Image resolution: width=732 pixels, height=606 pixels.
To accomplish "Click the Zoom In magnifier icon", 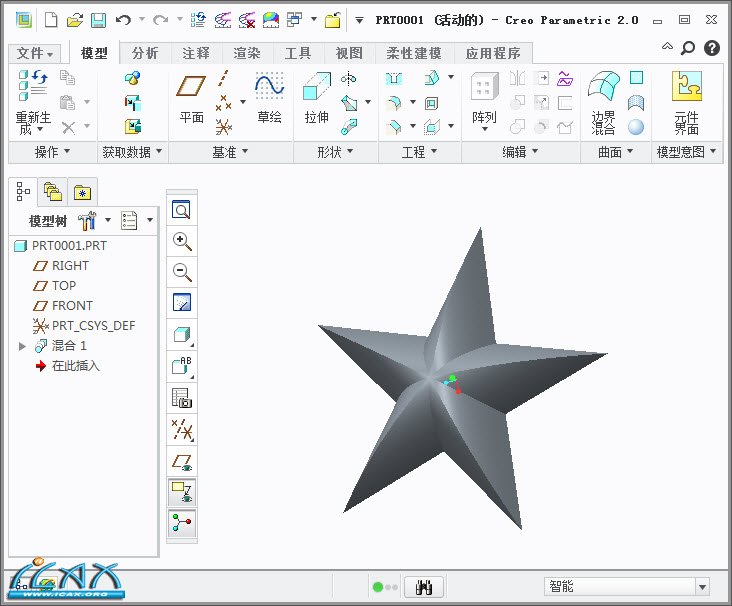I will coord(182,241).
